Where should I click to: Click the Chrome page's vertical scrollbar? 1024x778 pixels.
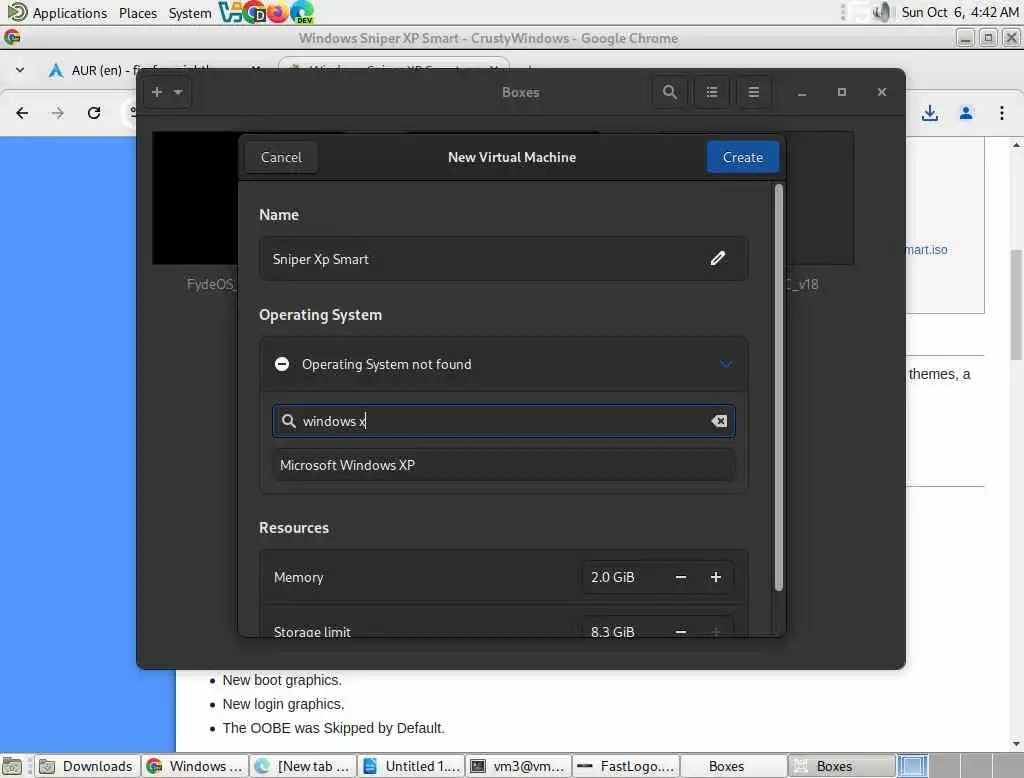[1016, 304]
